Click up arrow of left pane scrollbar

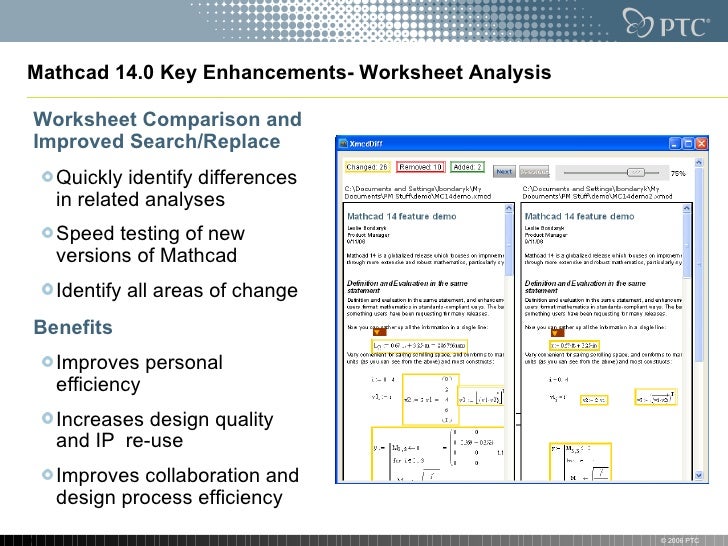509,208
